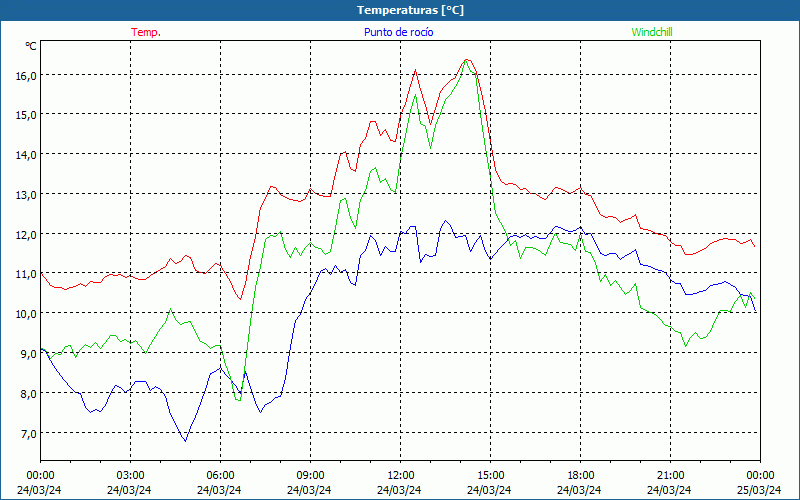The width and height of the screenshot is (800, 500).
Task: Click the 14,0 value on the y-axis
Action: pos(27,155)
